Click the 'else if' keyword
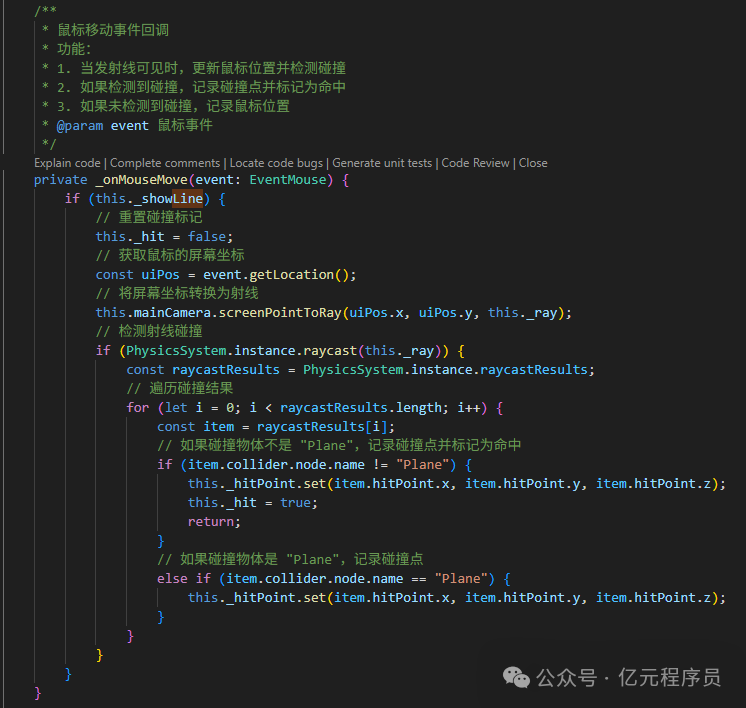Image resolution: width=746 pixels, height=708 pixels. [x=184, y=579]
